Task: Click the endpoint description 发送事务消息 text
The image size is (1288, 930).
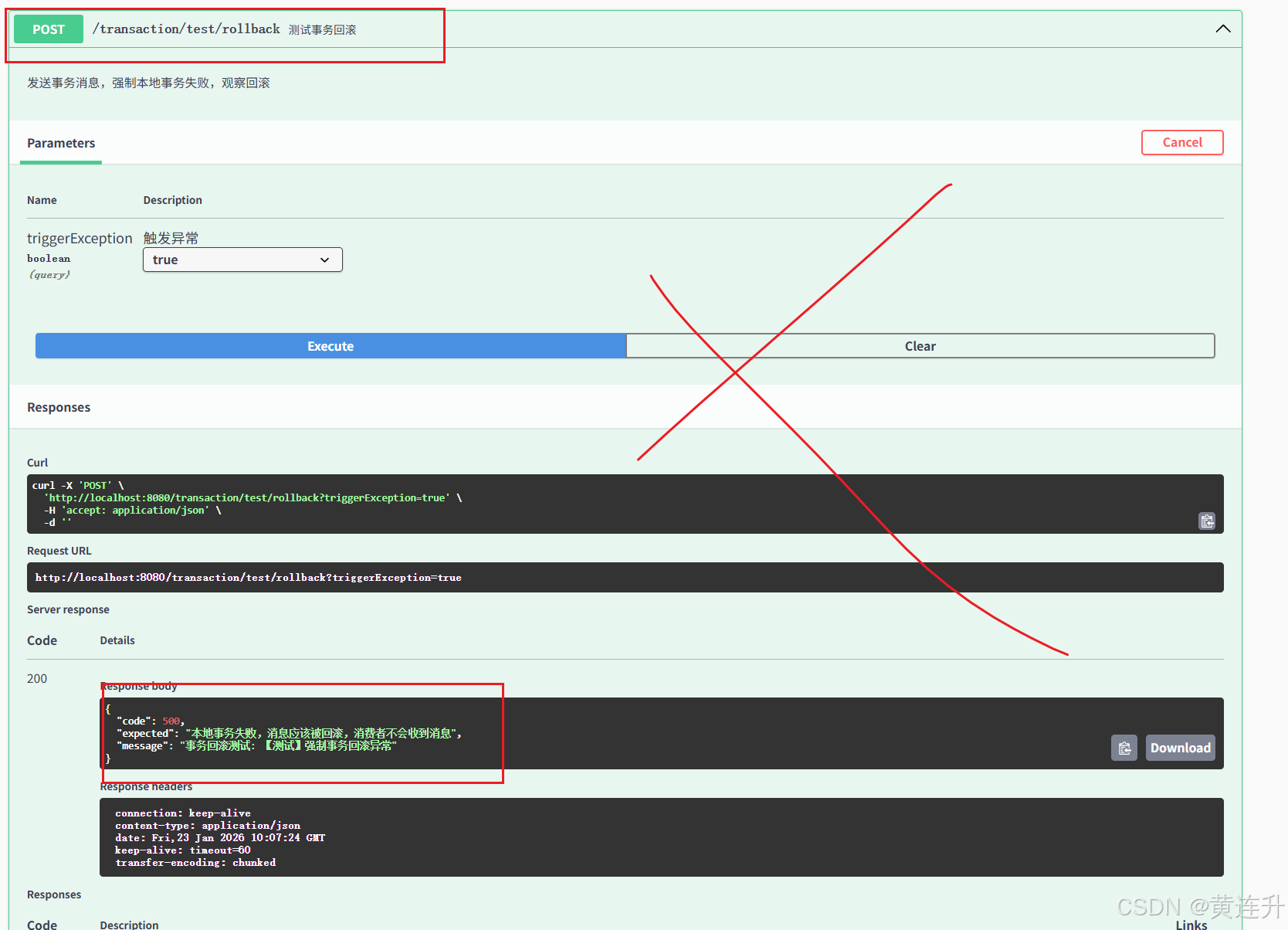Action: click(148, 83)
